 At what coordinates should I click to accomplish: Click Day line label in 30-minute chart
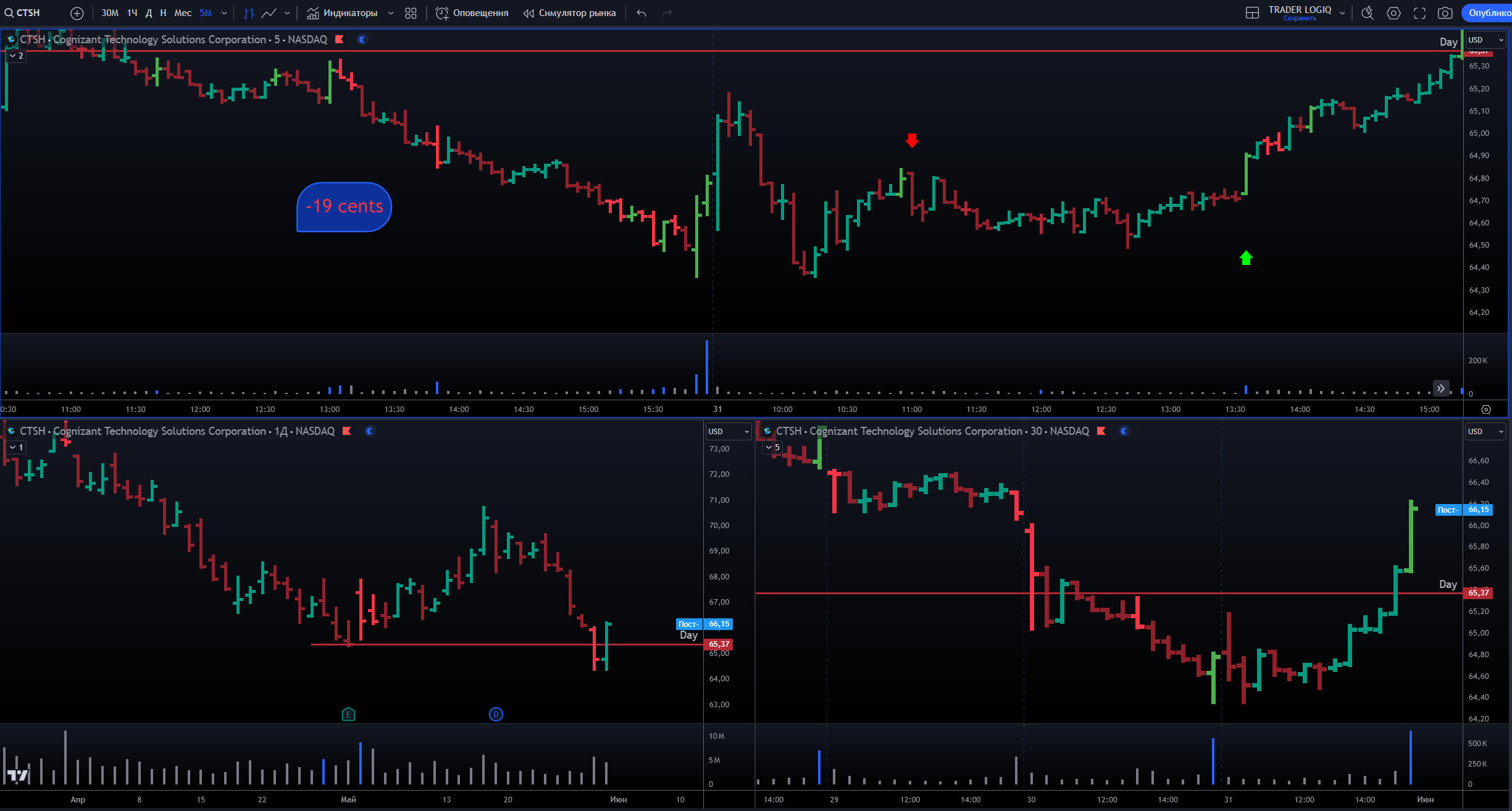(1448, 584)
